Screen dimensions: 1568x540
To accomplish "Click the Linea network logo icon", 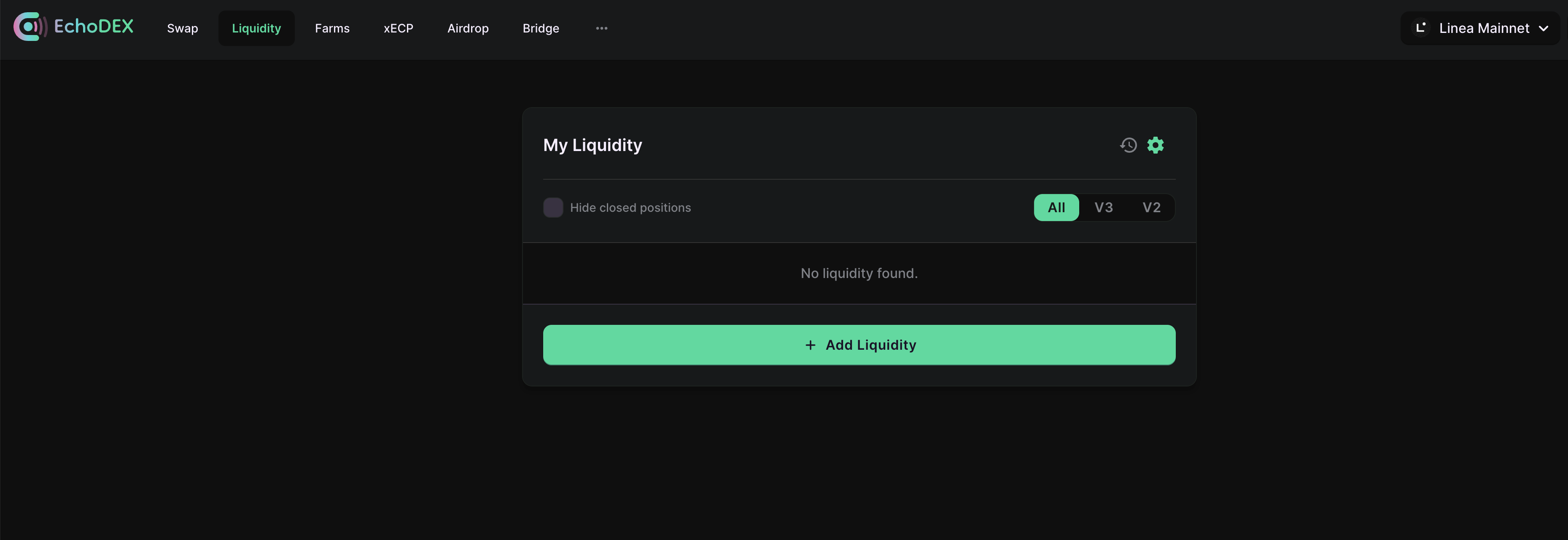I will [x=1421, y=28].
